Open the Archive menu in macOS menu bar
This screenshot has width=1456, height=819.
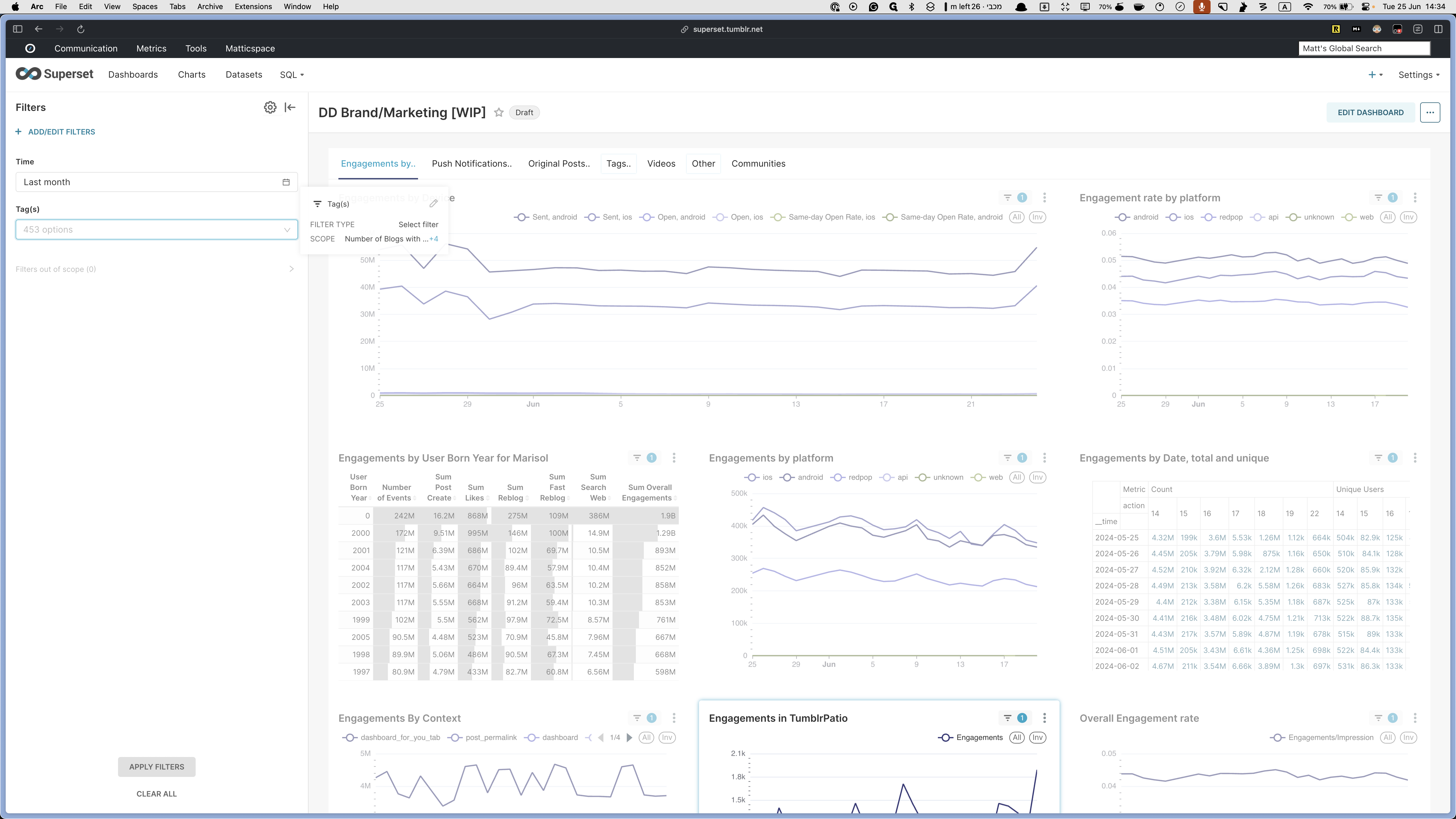[210, 7]
